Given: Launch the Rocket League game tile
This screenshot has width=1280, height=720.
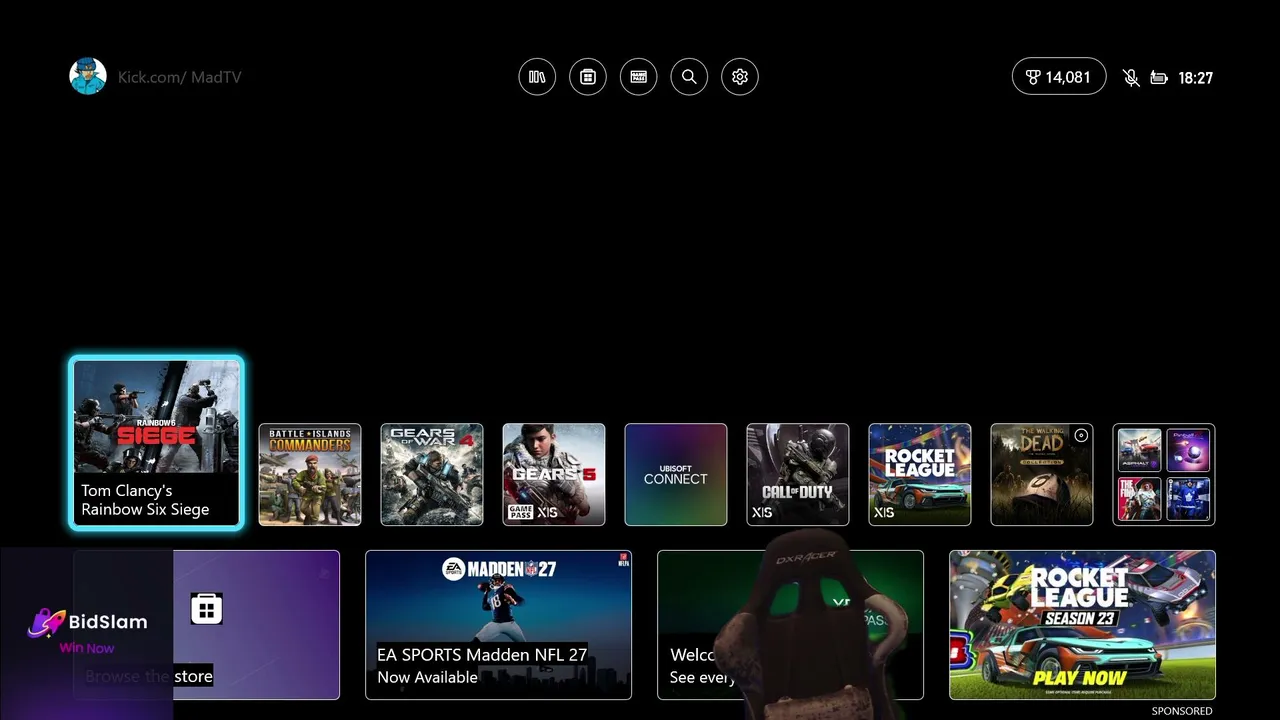Looking at the screenshot, I should [920, 474].
